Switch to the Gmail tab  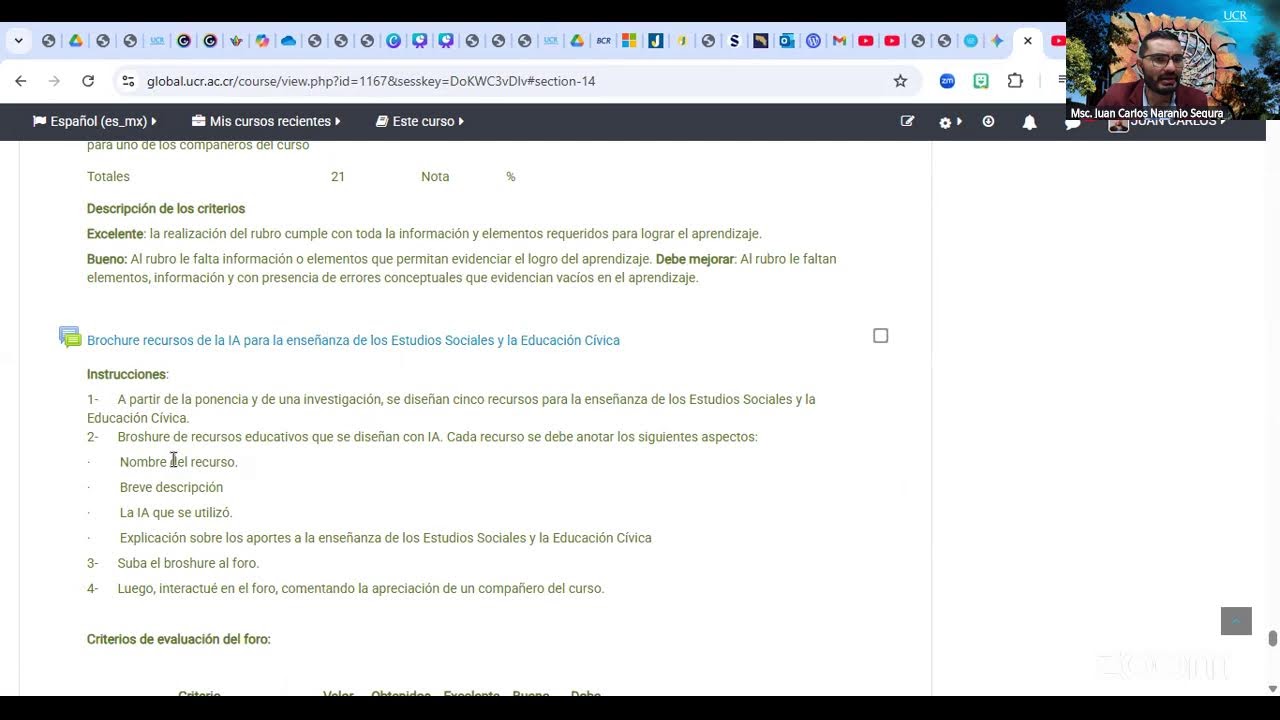tap(839, 41)
